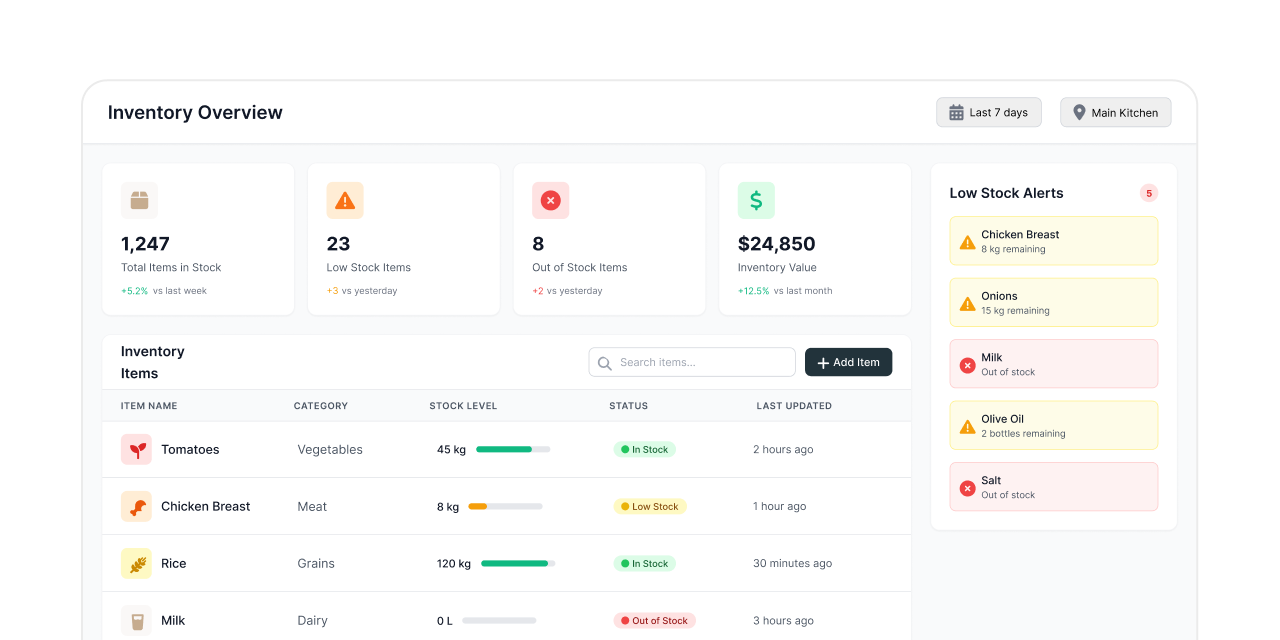The image size is (1280, 640).
Task: Click the green dollar icon for Inventory Value
Action: 756,200
